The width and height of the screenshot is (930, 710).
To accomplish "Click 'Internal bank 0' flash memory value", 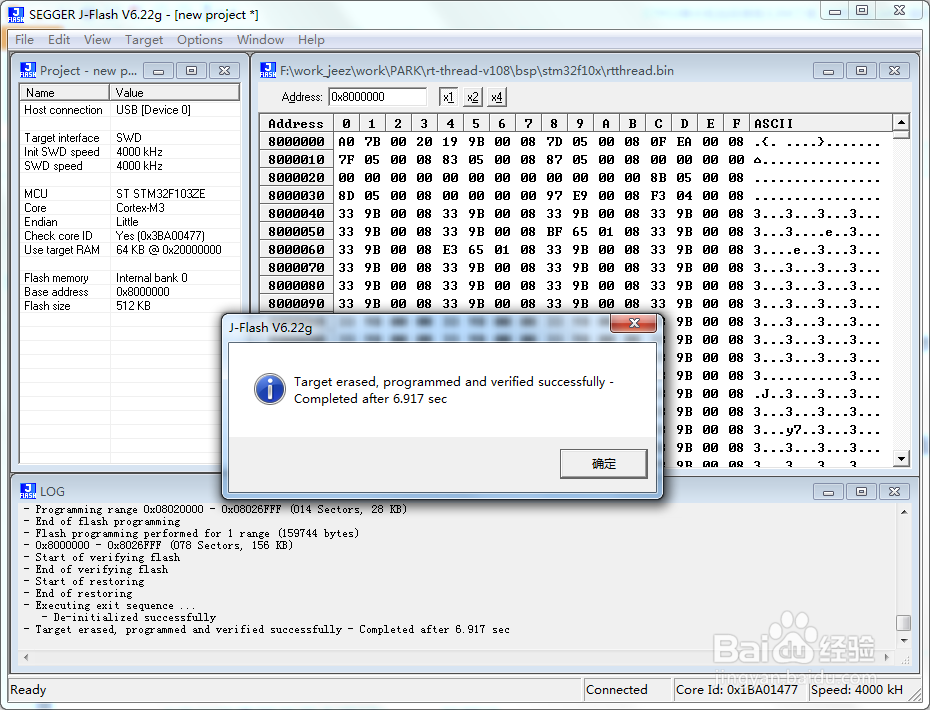I will pos(152,278).
